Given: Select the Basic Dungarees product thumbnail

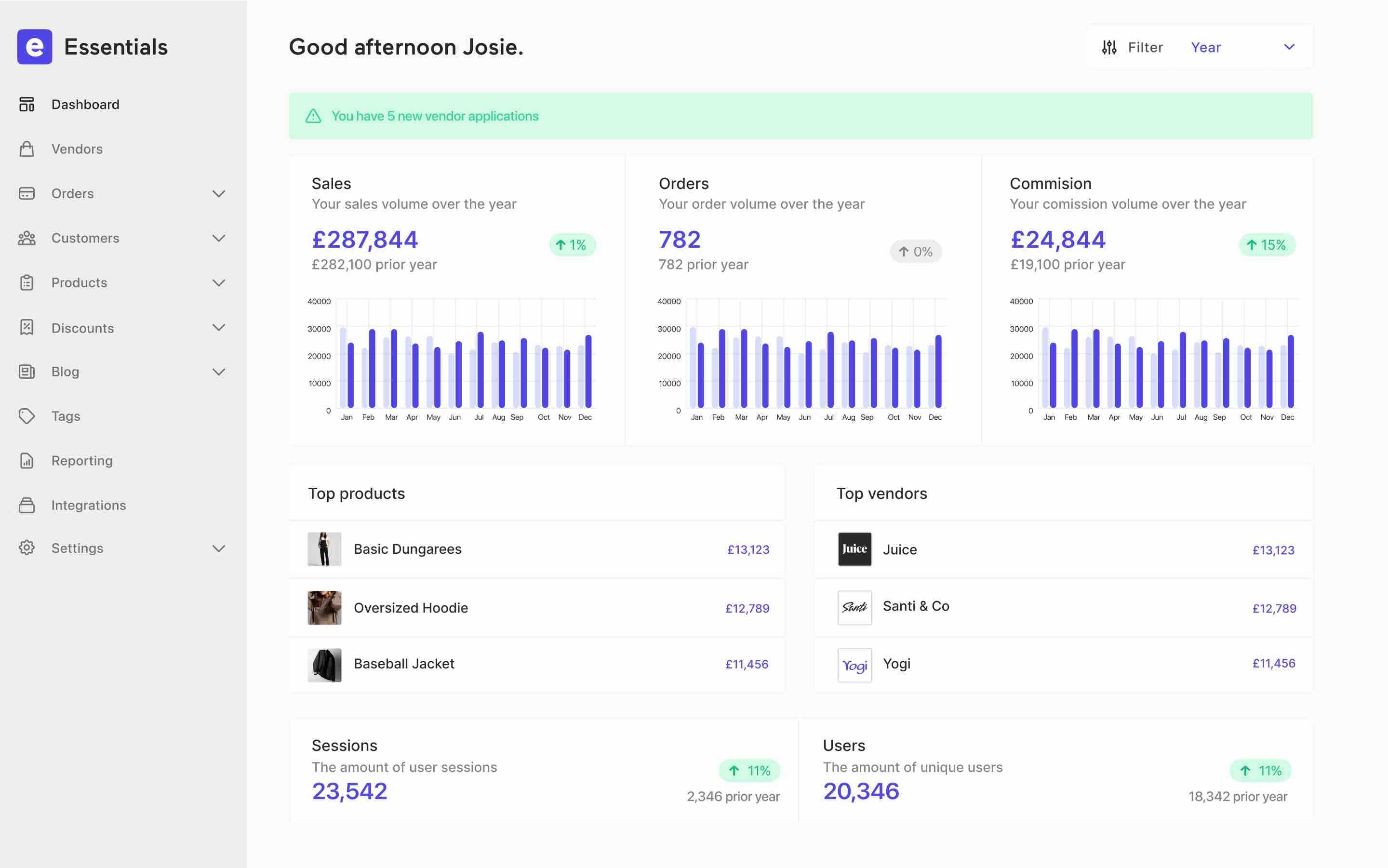Looking at the screenshot, I should (324, 549).
